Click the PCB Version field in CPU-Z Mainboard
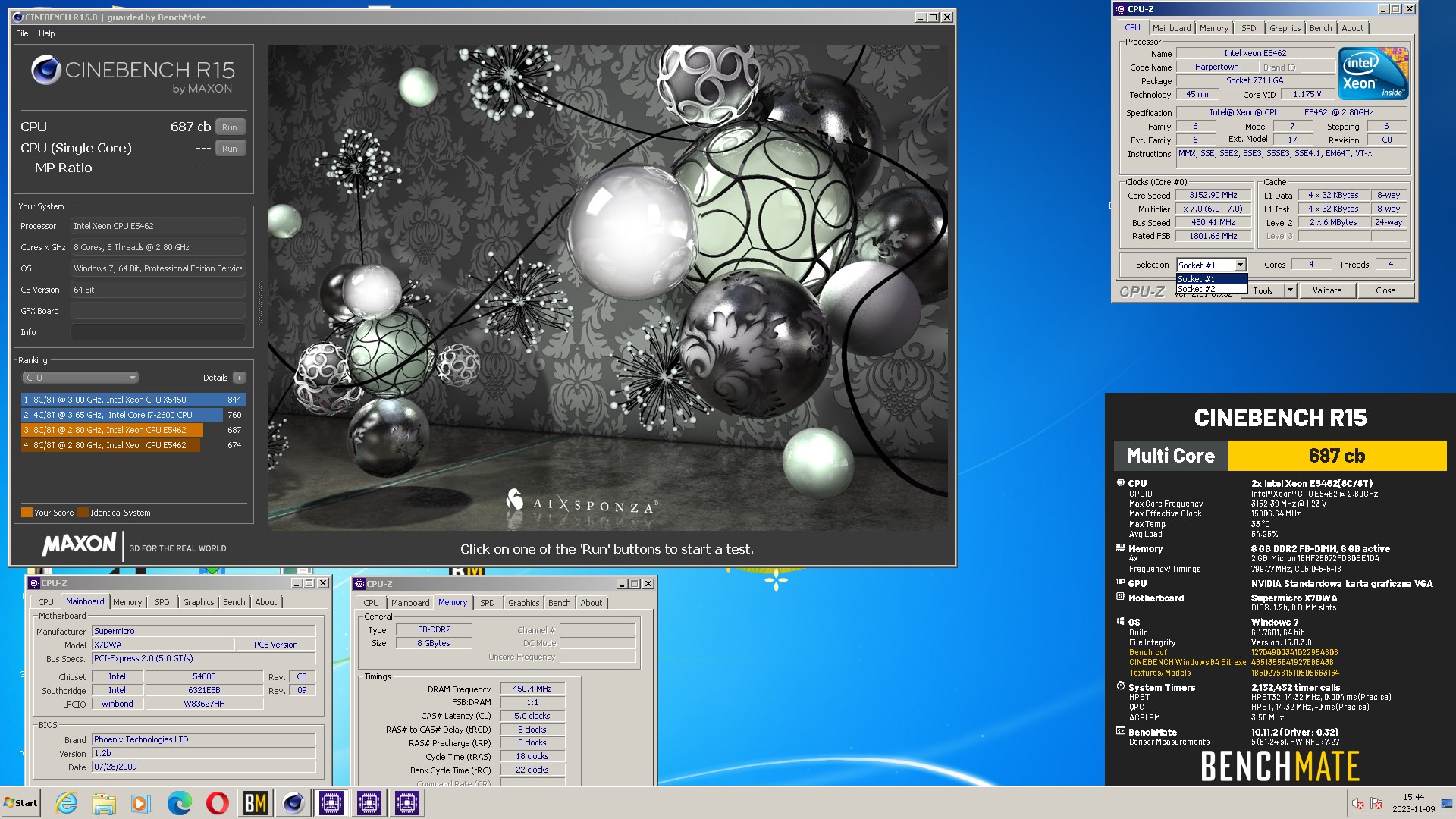This screenshot has height=819, width=1456. pyautogui.click(x=275, y=645)
